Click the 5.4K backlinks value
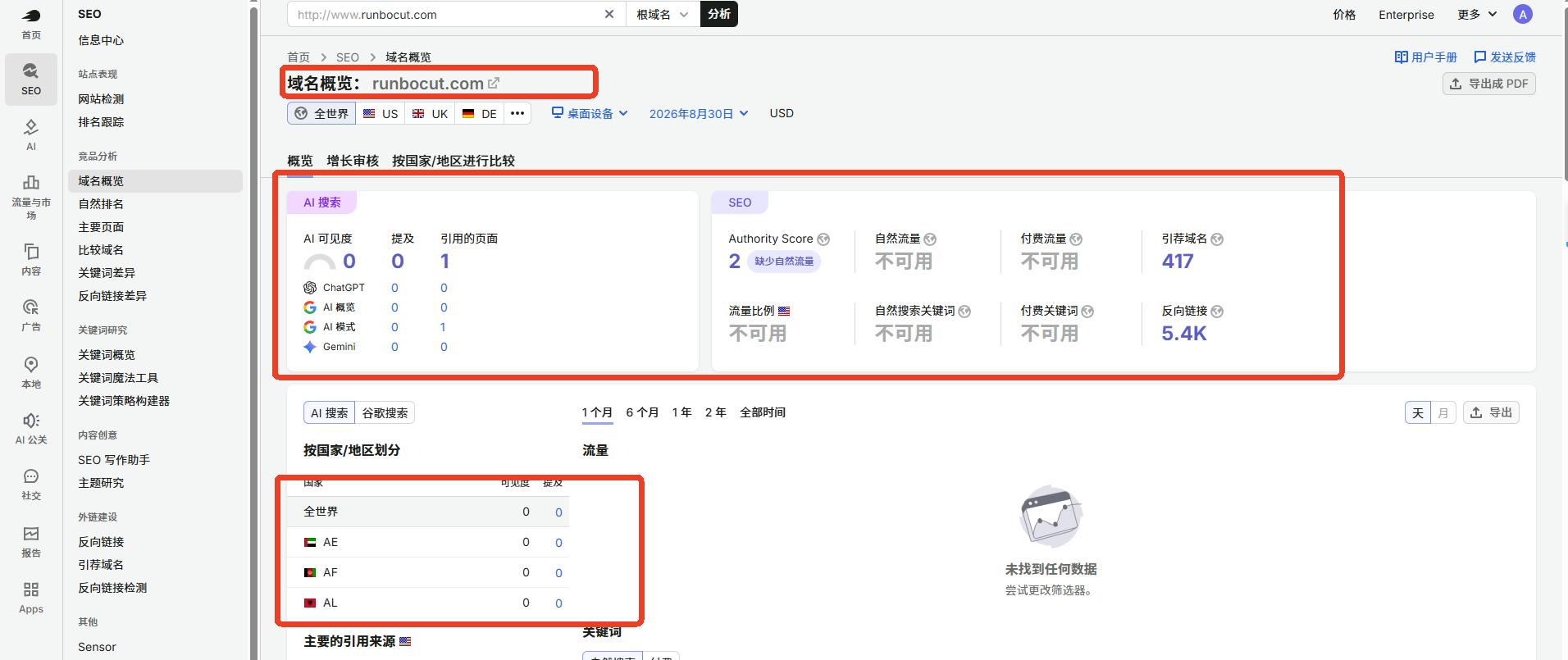1568x660 pixels. click(x=1184, y=334)
